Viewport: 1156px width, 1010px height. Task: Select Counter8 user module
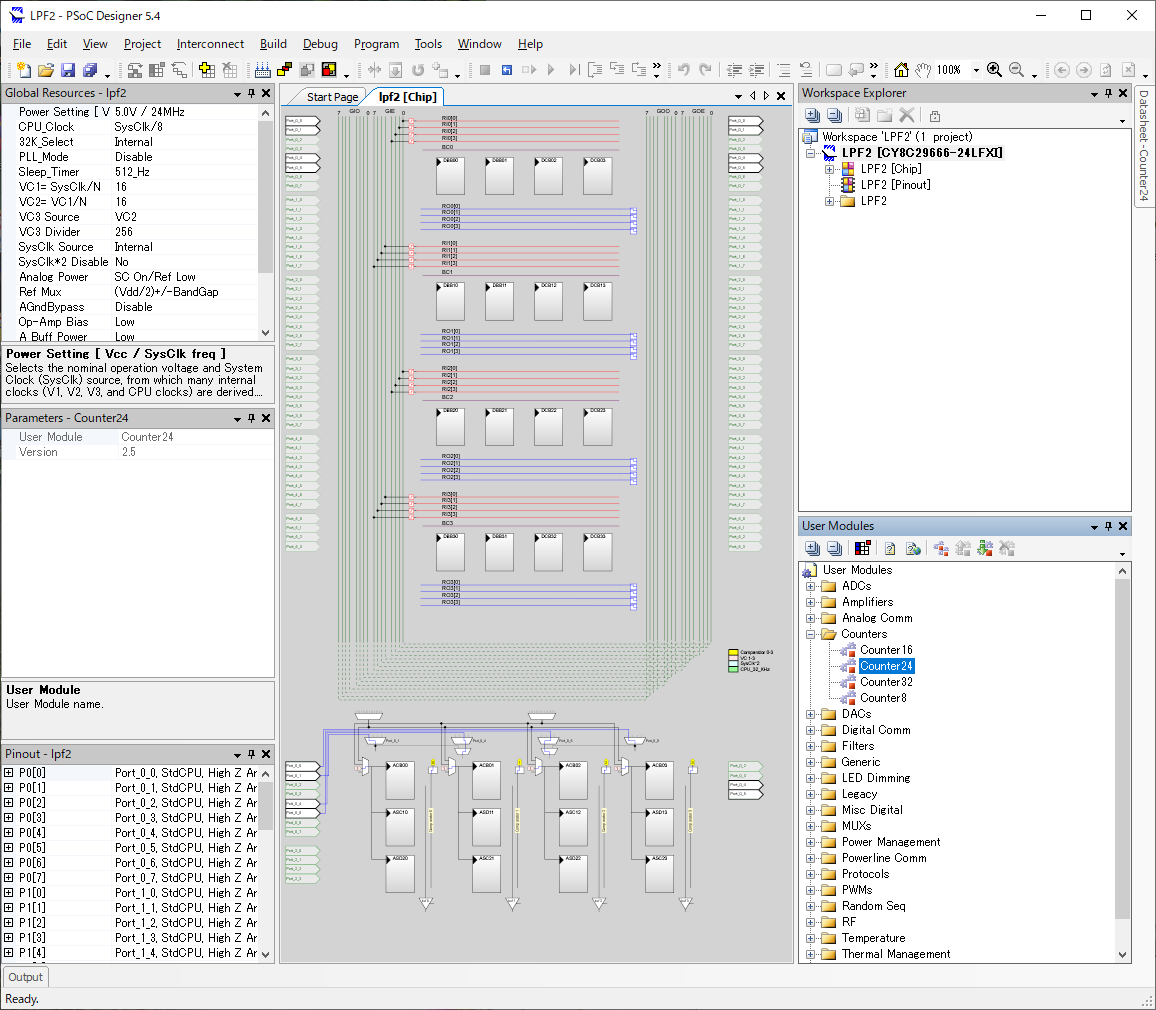[x=883, y=698]
